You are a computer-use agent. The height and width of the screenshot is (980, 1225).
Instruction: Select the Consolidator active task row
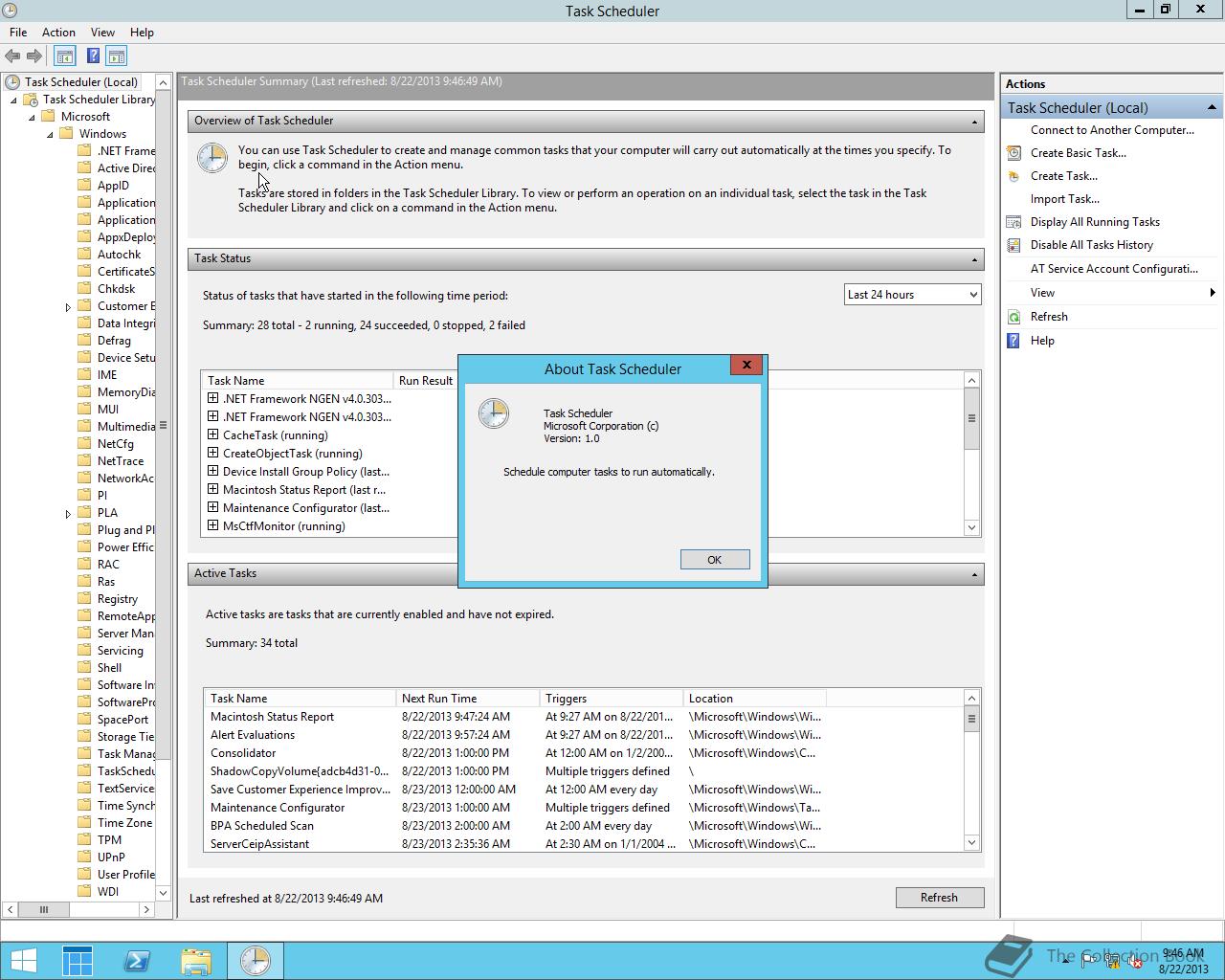pyautogui.click(x=583, y=753)
